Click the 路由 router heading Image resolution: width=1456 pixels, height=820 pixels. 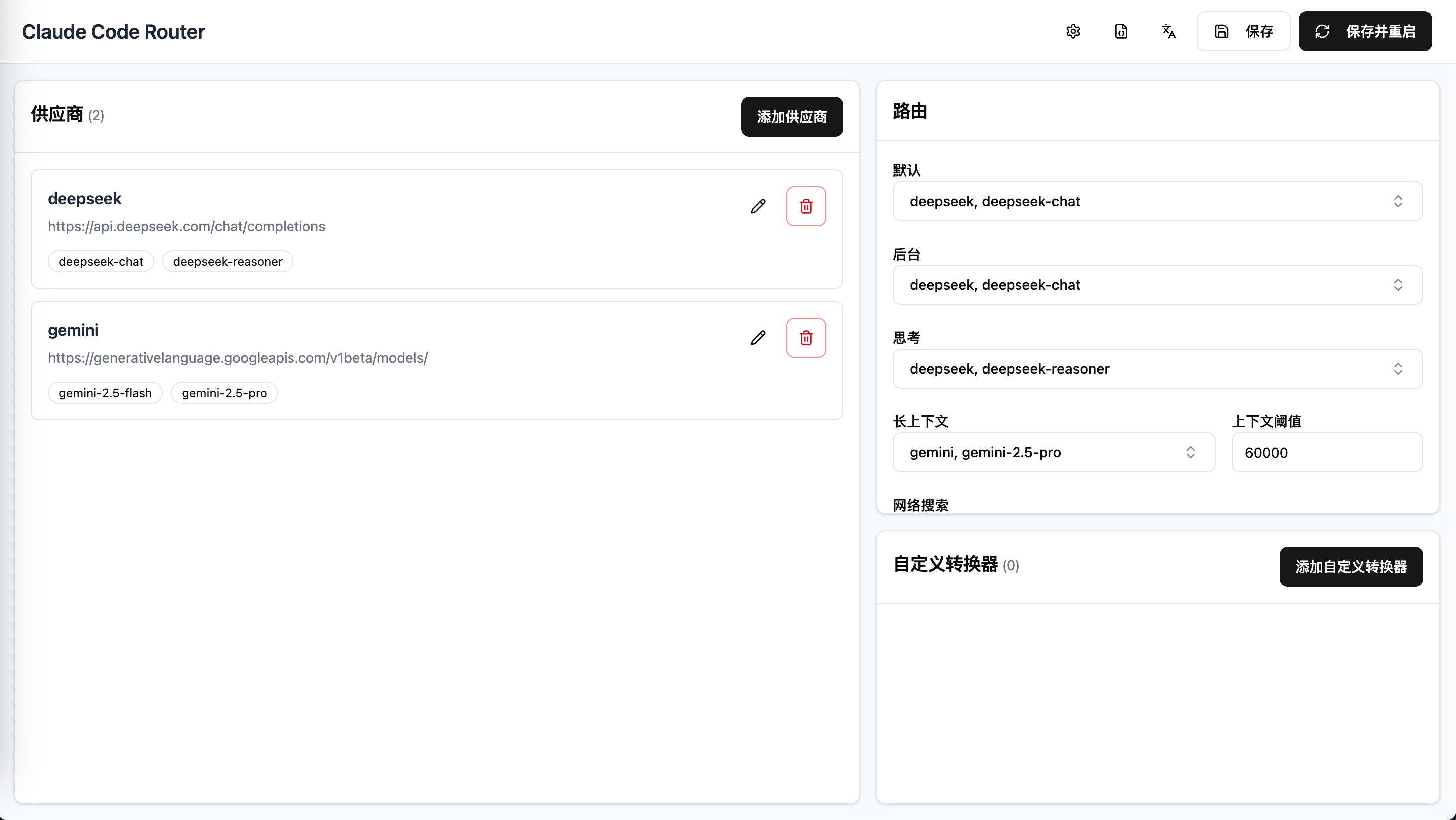[x=910, y=111]
